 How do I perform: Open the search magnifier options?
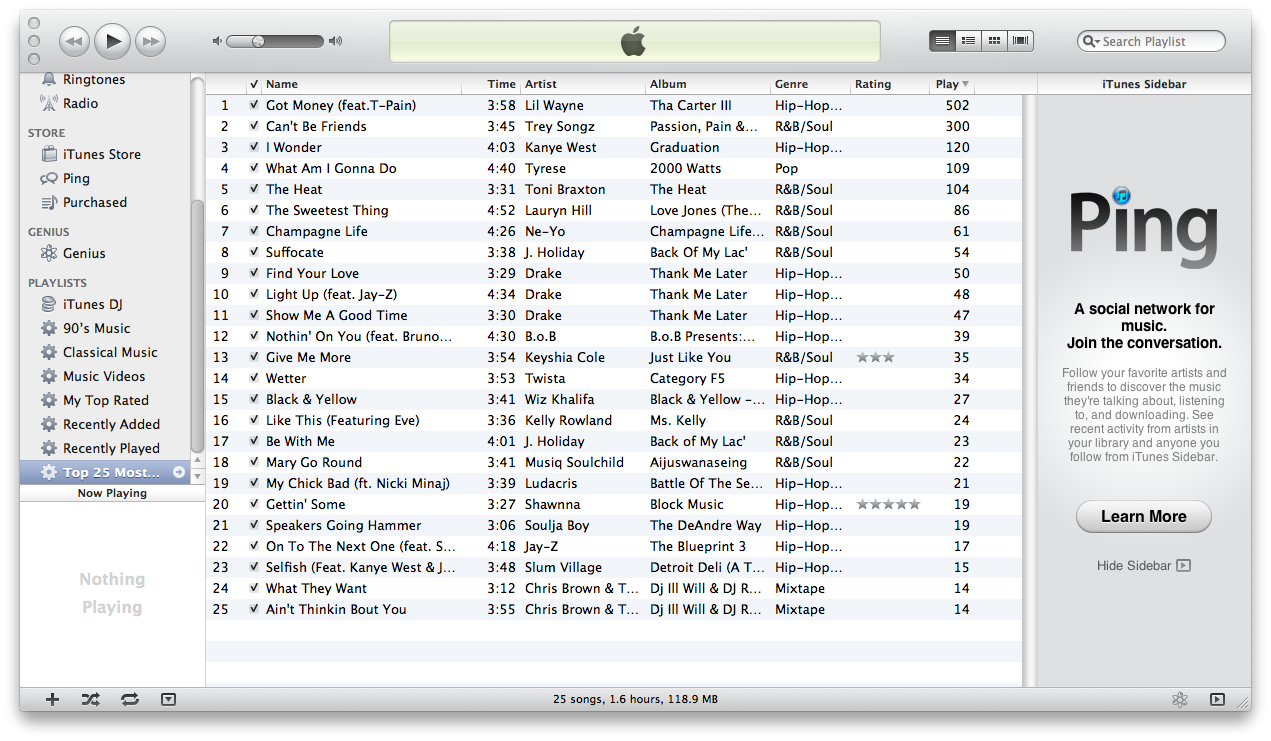pyautogui.click(x=1090, y=41)
